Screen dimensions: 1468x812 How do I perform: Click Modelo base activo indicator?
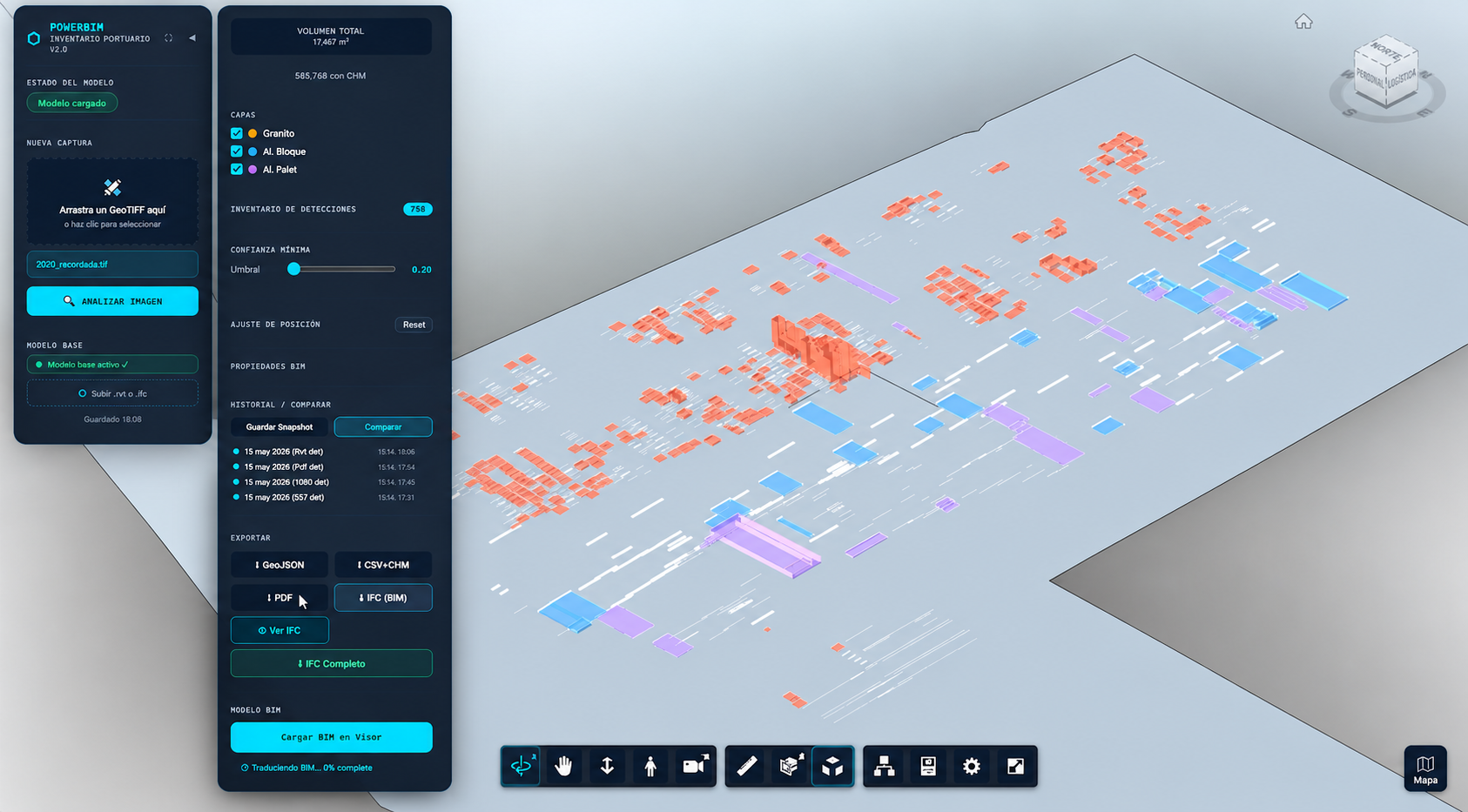(x=112, y=365)
